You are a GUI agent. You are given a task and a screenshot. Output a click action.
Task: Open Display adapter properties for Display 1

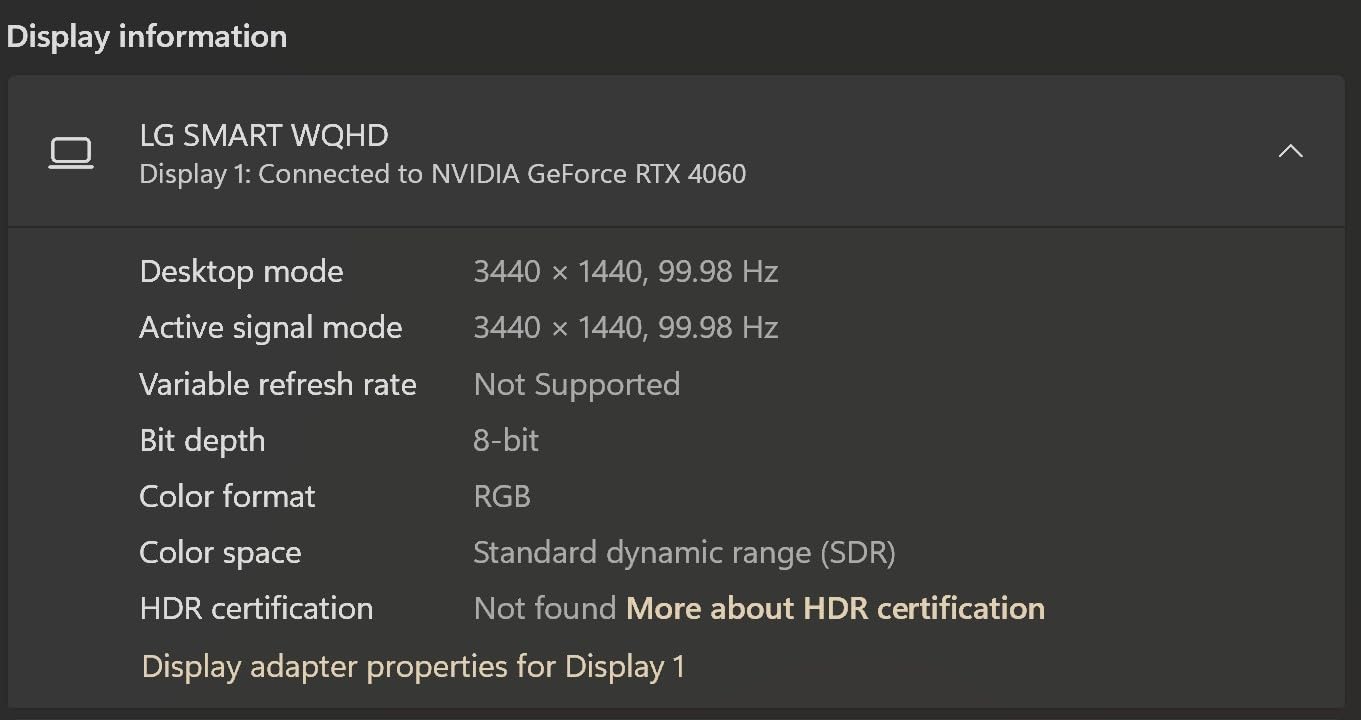click(413, 666)
